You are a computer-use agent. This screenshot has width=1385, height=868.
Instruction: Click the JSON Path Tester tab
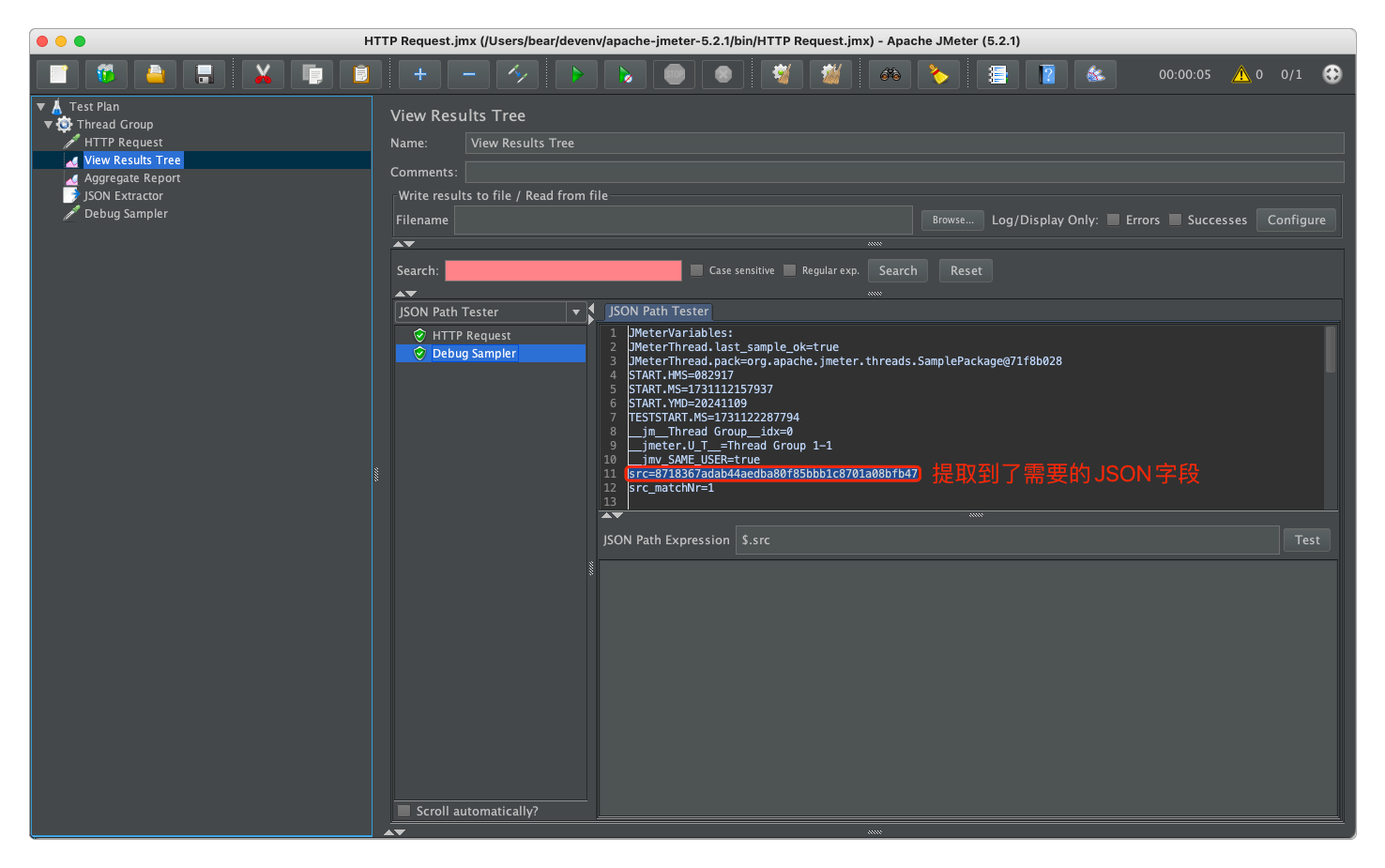(x=659, y=312)
